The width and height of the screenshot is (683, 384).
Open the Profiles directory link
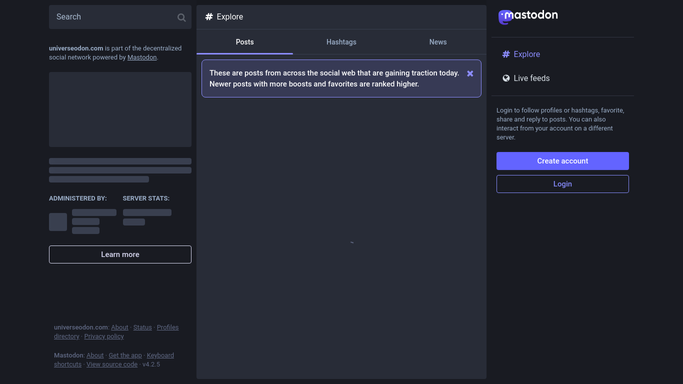coord(167,327)
